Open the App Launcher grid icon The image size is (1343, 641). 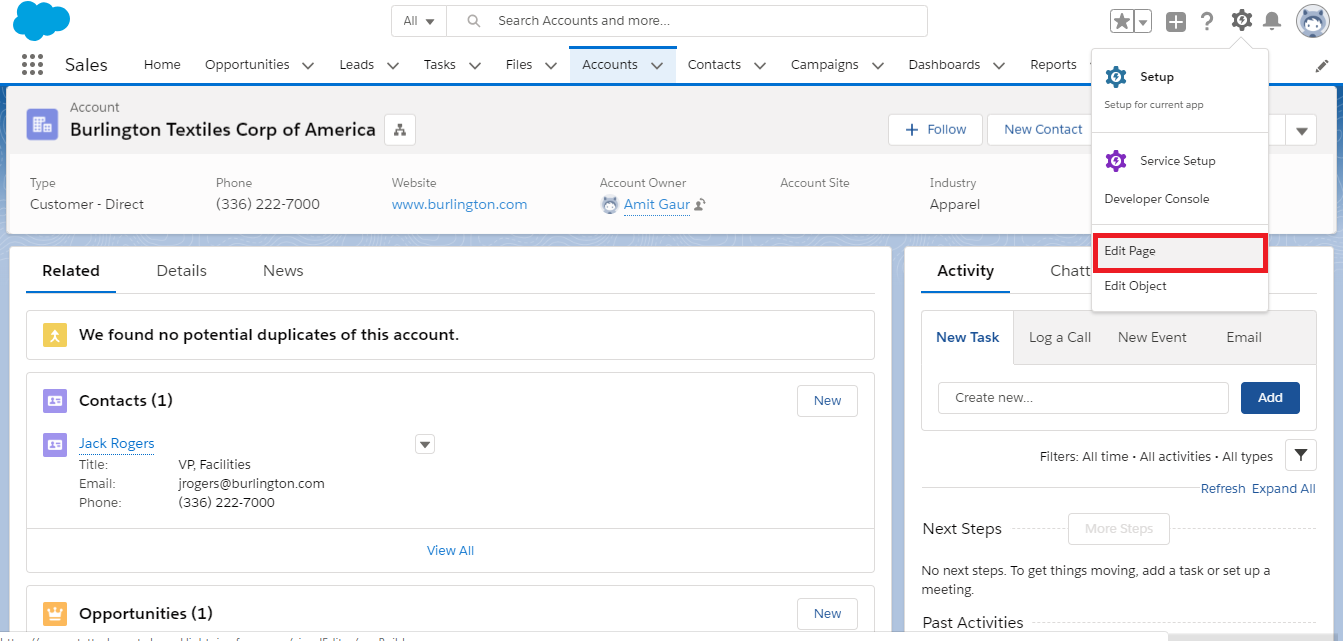coord(33,65)
